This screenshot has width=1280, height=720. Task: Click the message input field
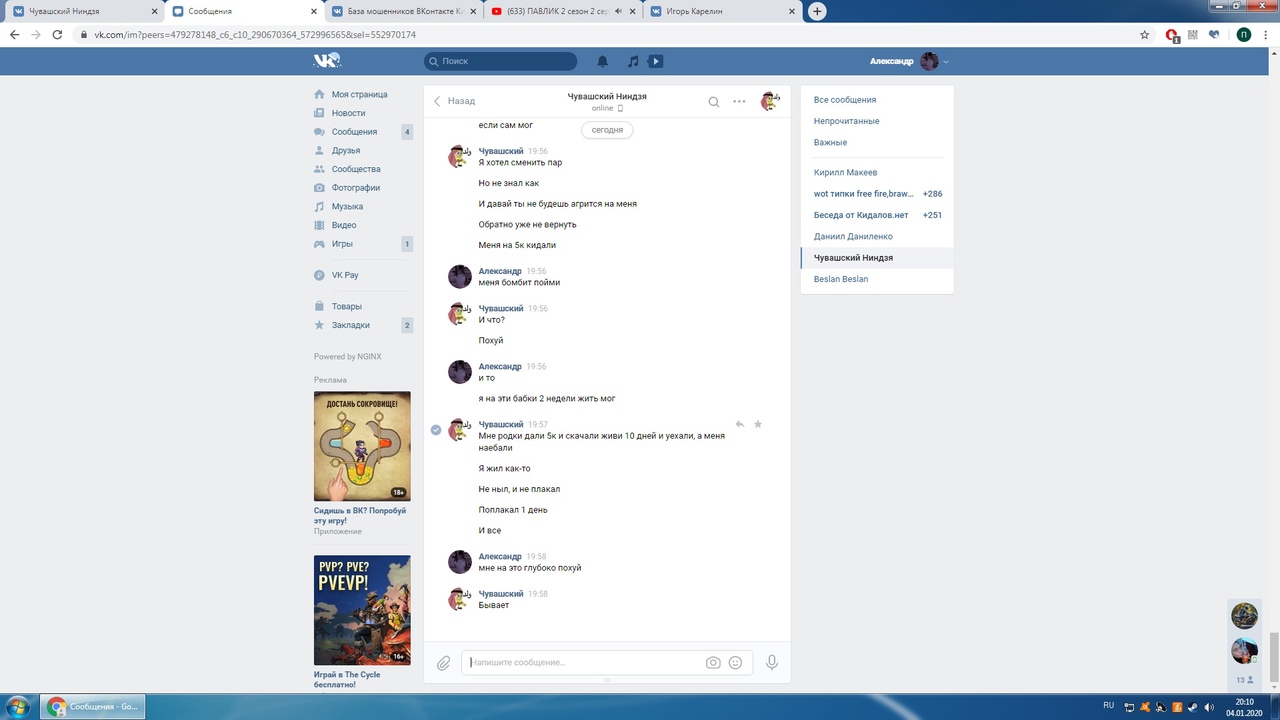coord(585,662)
